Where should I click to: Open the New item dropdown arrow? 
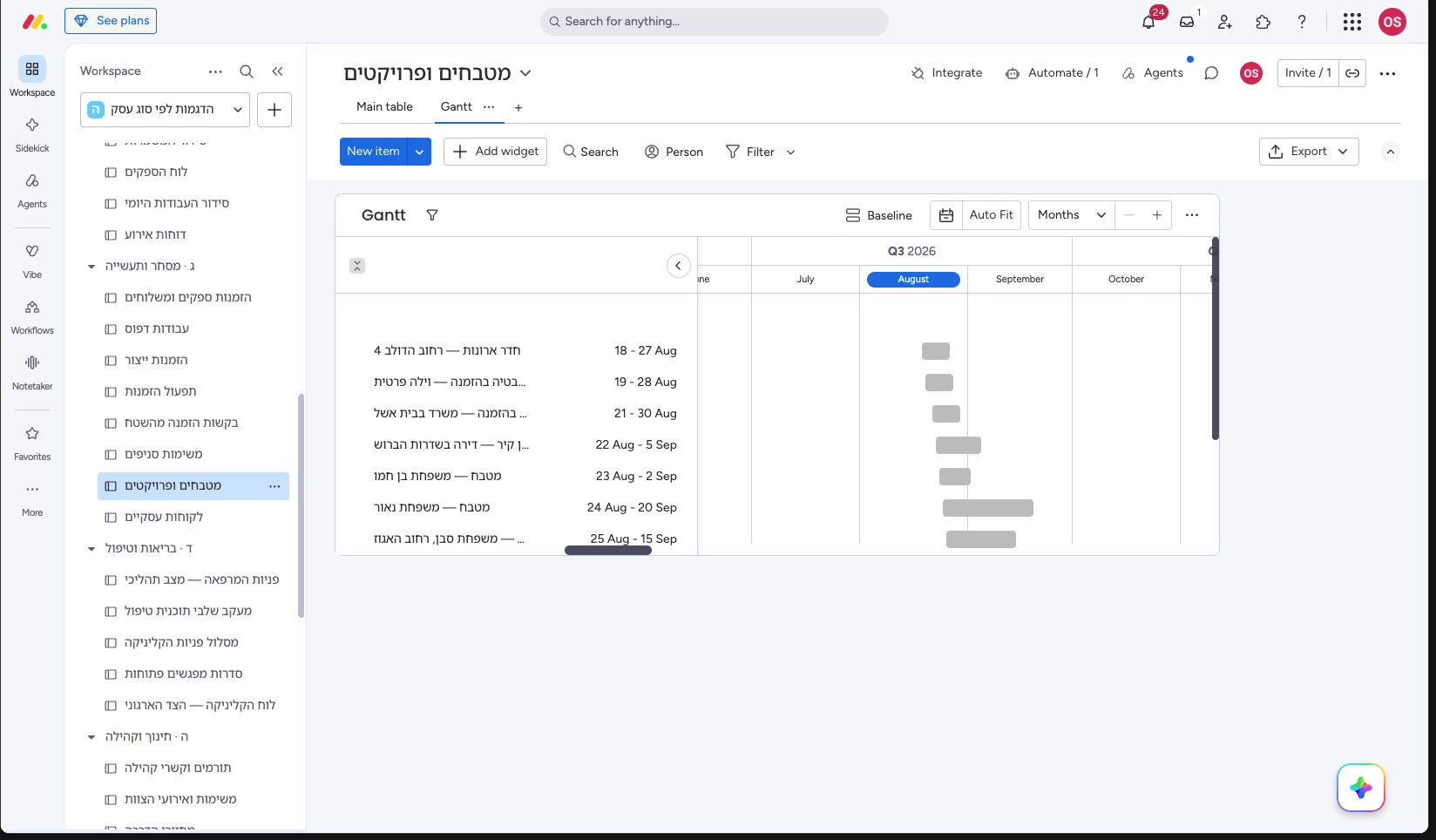pos(419,152)
